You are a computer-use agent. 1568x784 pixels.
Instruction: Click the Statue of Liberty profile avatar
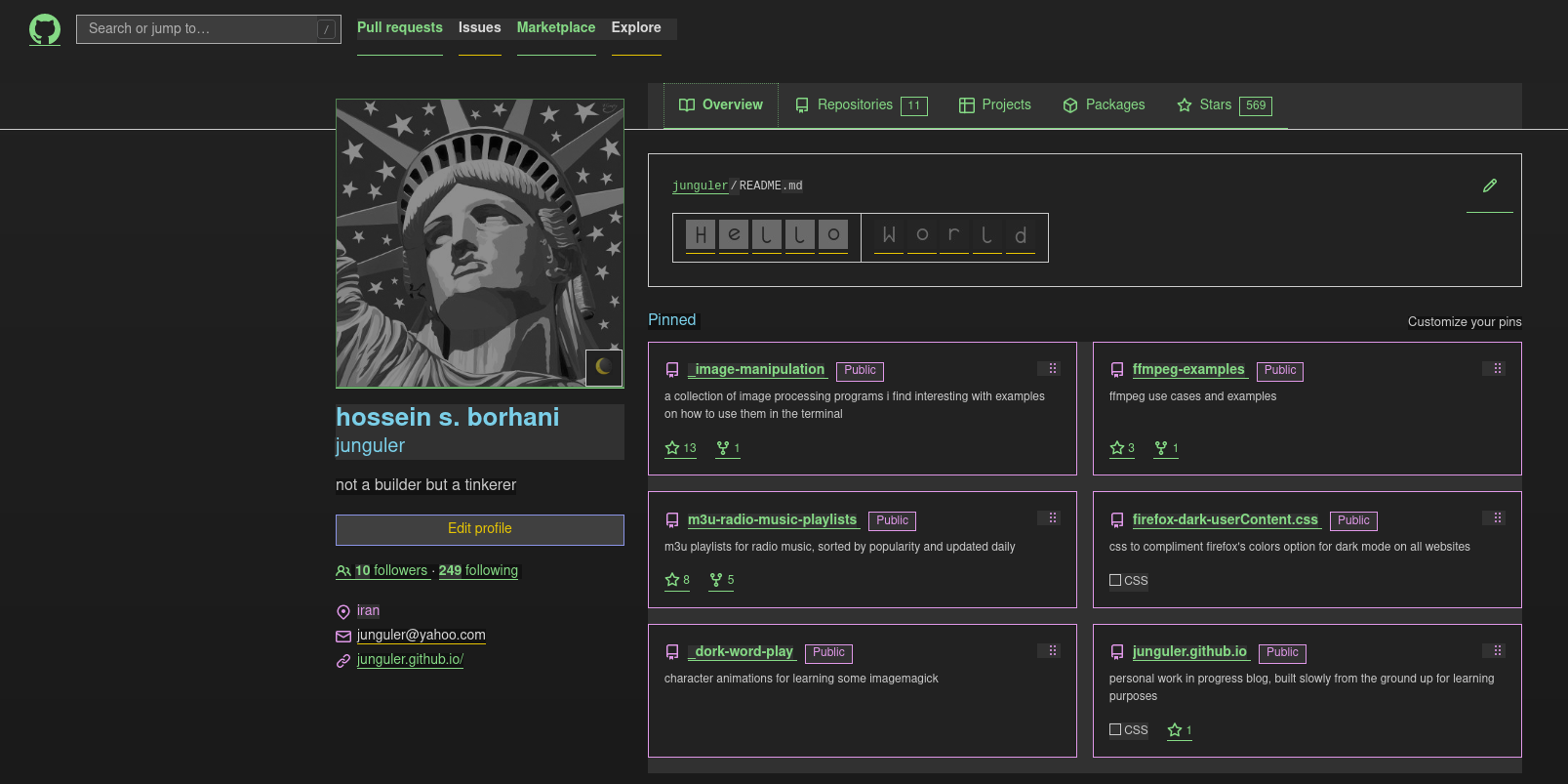coord(480,243)
